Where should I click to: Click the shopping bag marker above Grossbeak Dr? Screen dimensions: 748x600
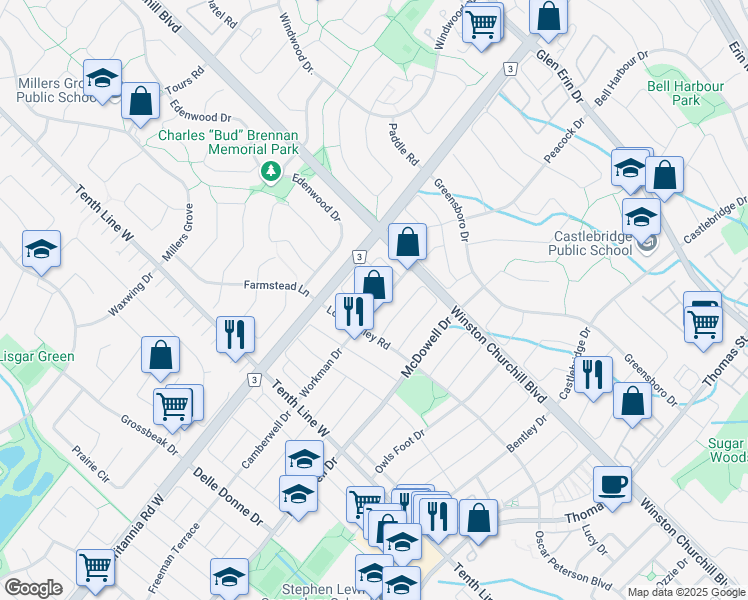160,355
